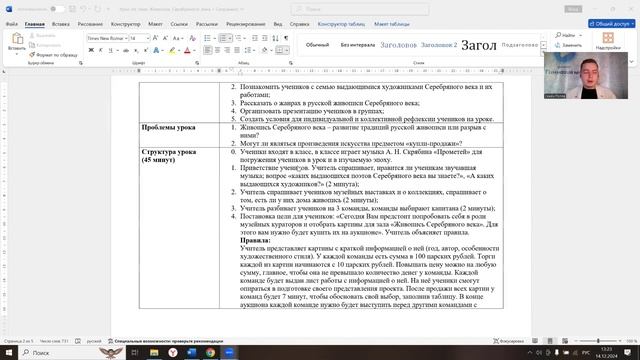Click the shading paint bucket icon
This screenshot has height=360, width=640.
pos(264,50)
